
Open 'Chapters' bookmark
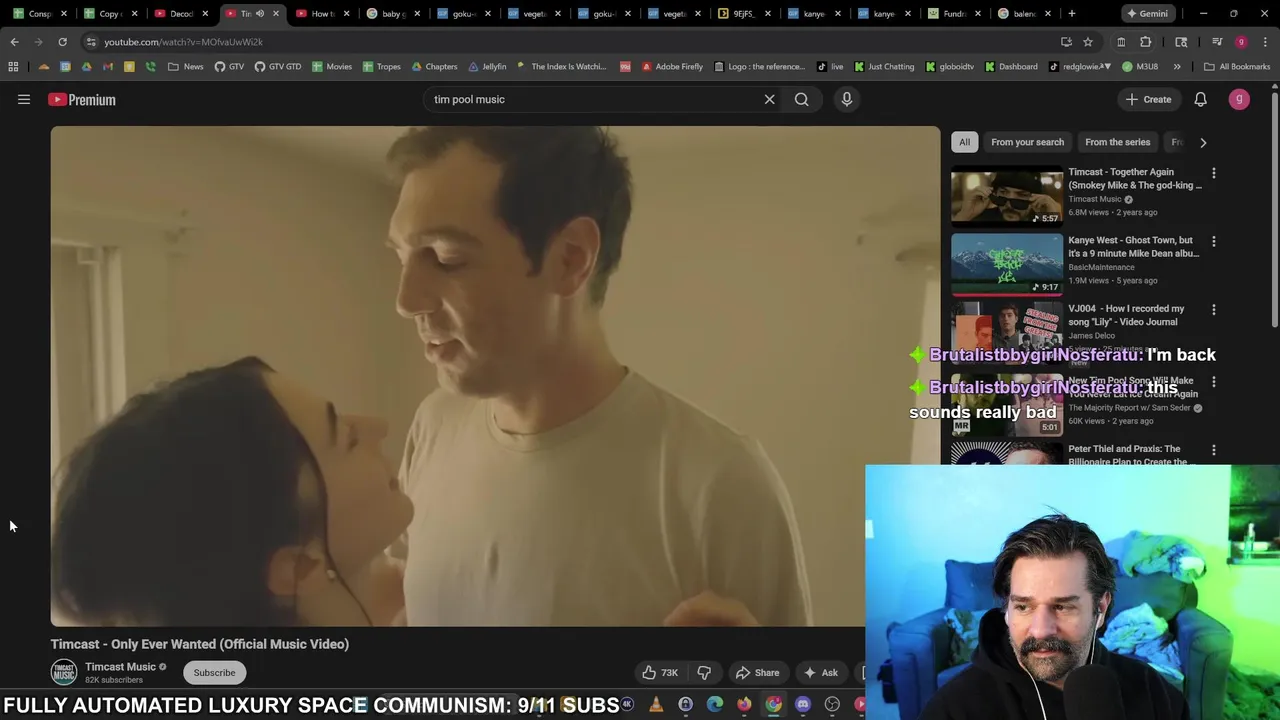click(434, 67)
